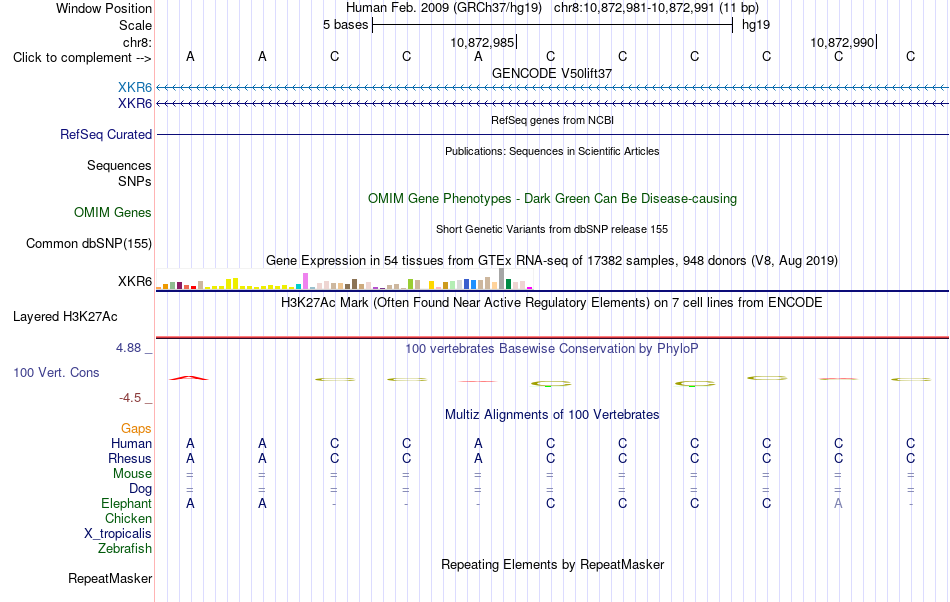Click 'Multiz Alignments of 100 Vertebrates' title
The width and height of the screenshot is (950, 602).
pos(552,414)
